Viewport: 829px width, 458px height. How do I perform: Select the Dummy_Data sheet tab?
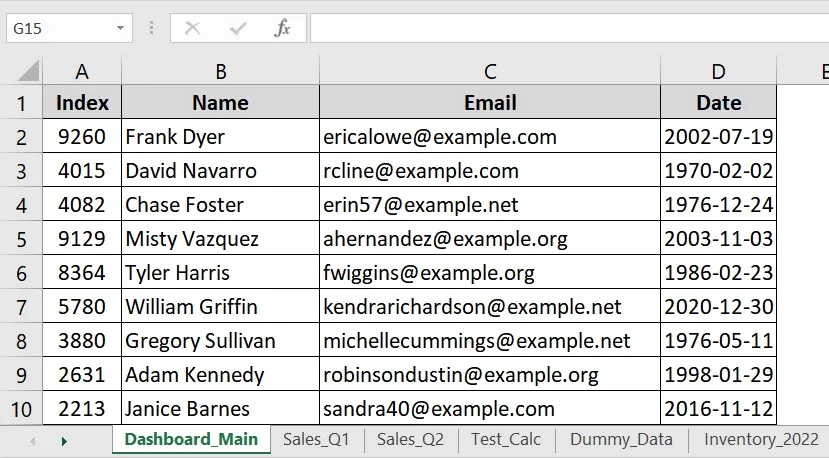[621, 439]
